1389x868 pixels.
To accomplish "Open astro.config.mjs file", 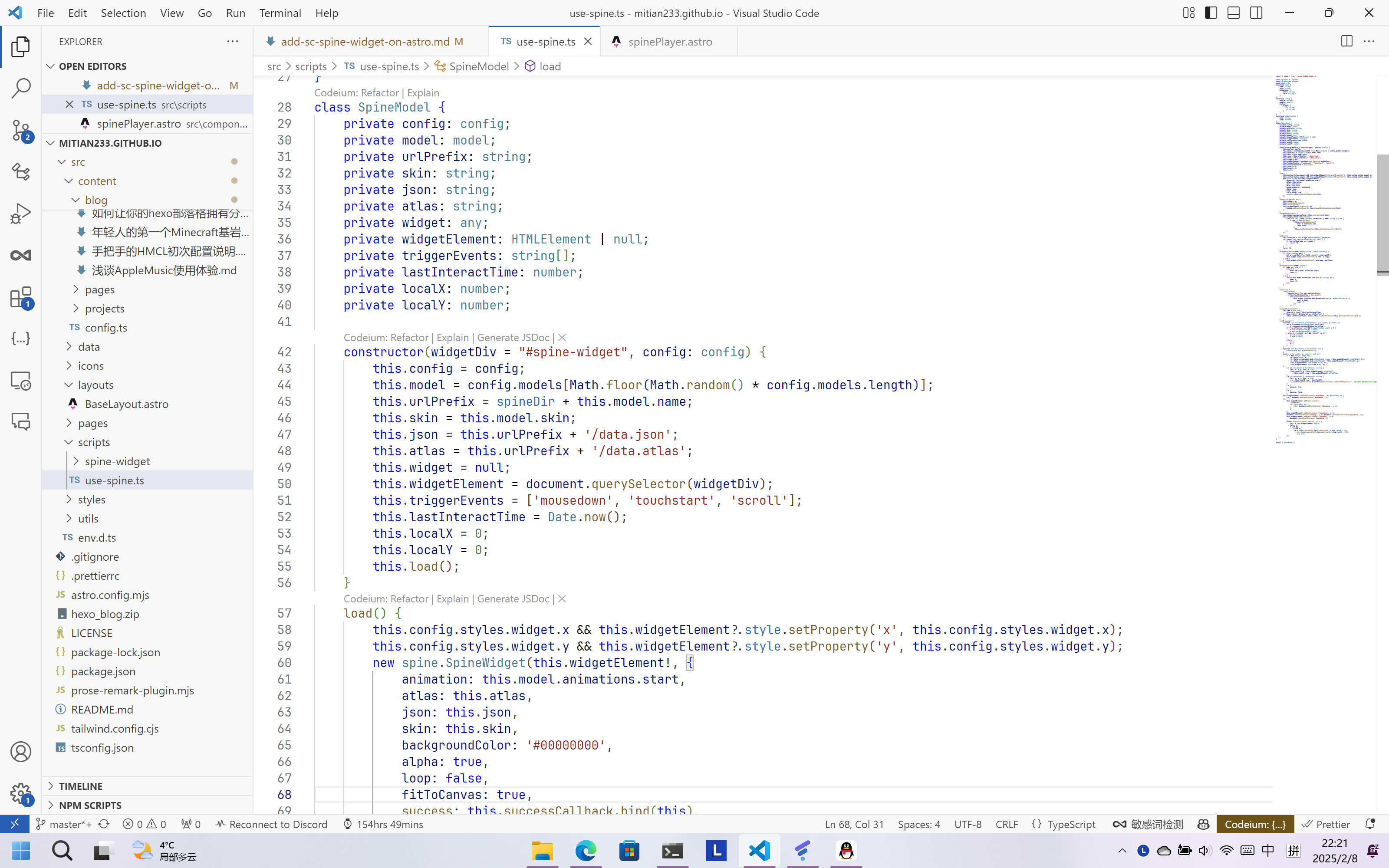I will click(x=147, y=595).
